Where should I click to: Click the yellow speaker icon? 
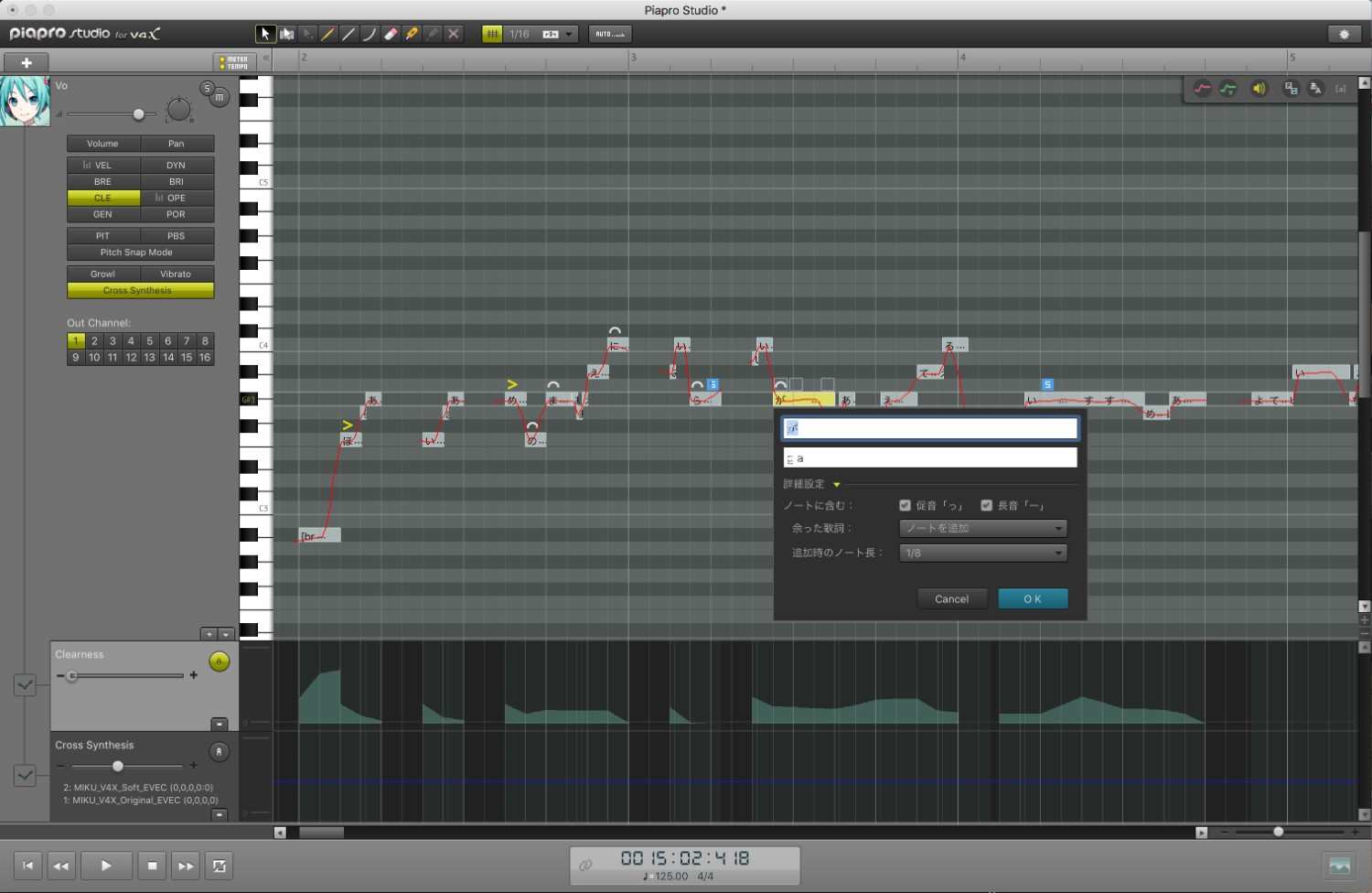(1259, 89)
